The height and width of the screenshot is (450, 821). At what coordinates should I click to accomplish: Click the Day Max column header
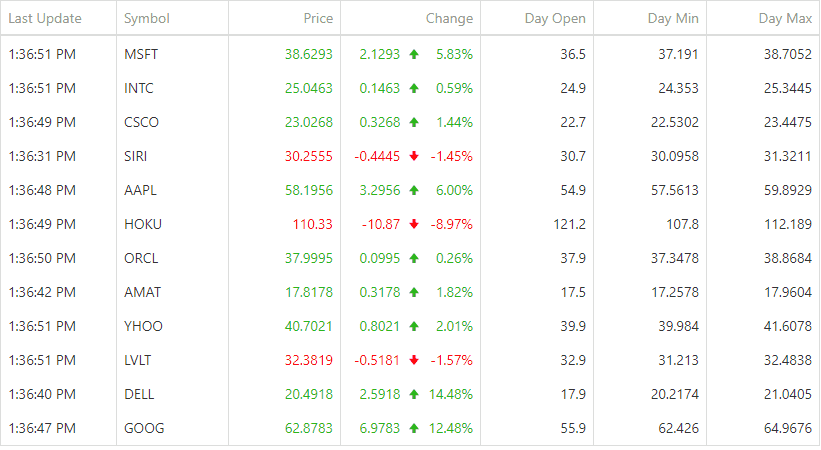[x=785, y=18]
